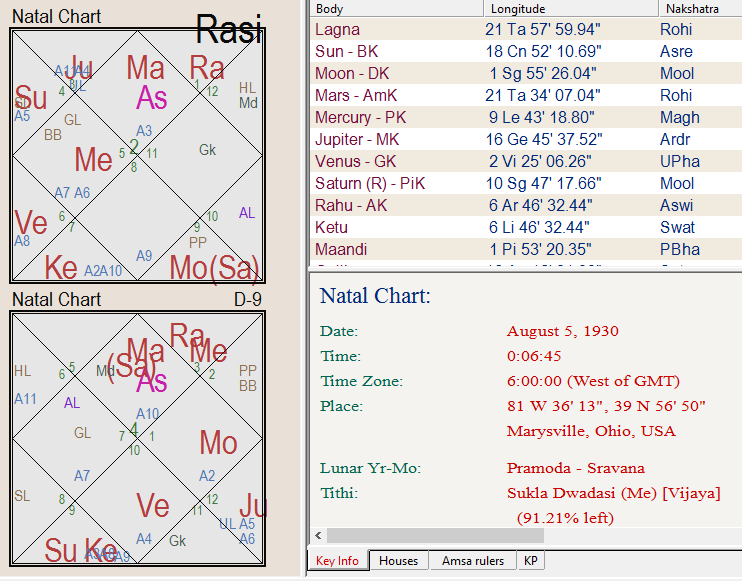Screen dimensions: 742x581
Task: Click the Ve glyph in Rasi chart
Action: pos(31,222)
